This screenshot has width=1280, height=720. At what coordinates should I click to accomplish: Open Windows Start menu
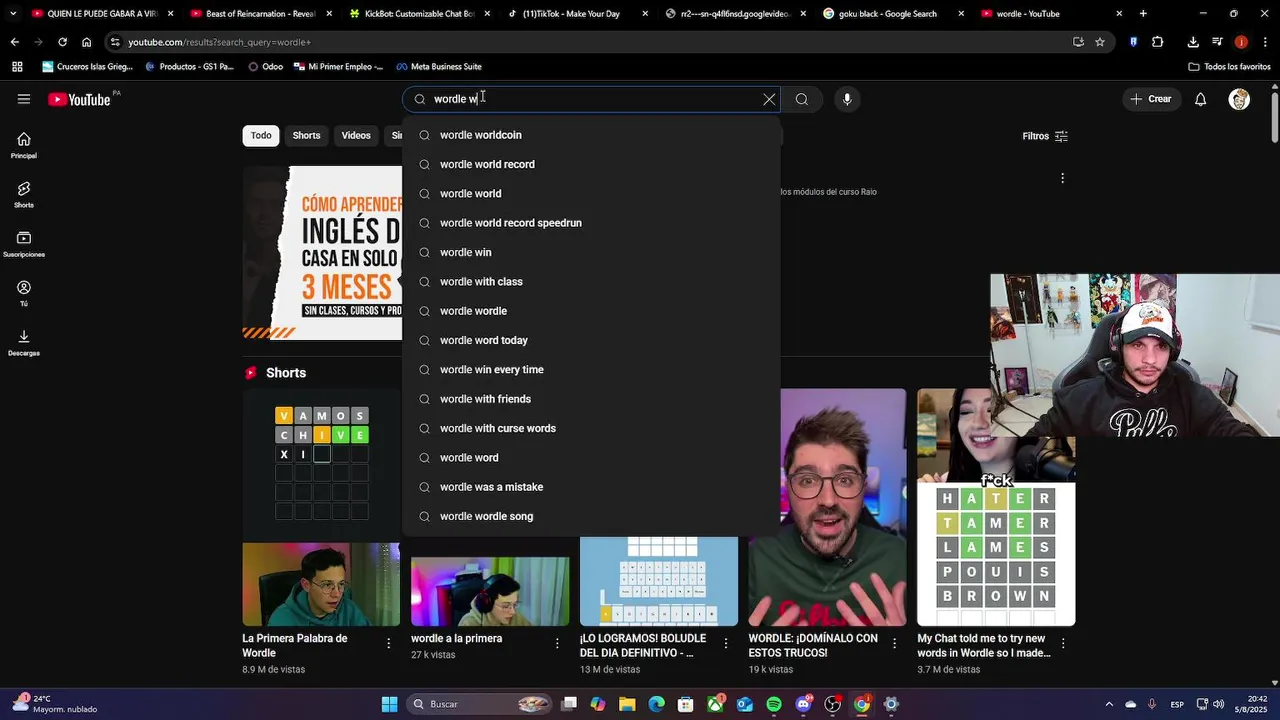coord(389,704)
